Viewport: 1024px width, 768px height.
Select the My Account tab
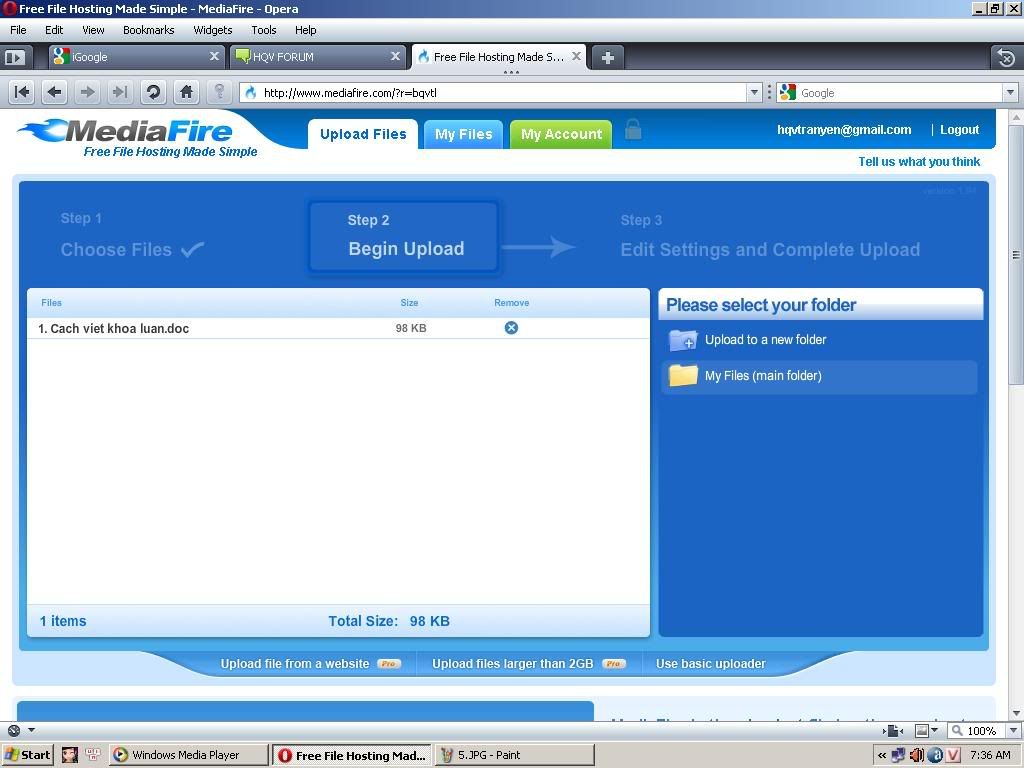(x=561, y=134)
